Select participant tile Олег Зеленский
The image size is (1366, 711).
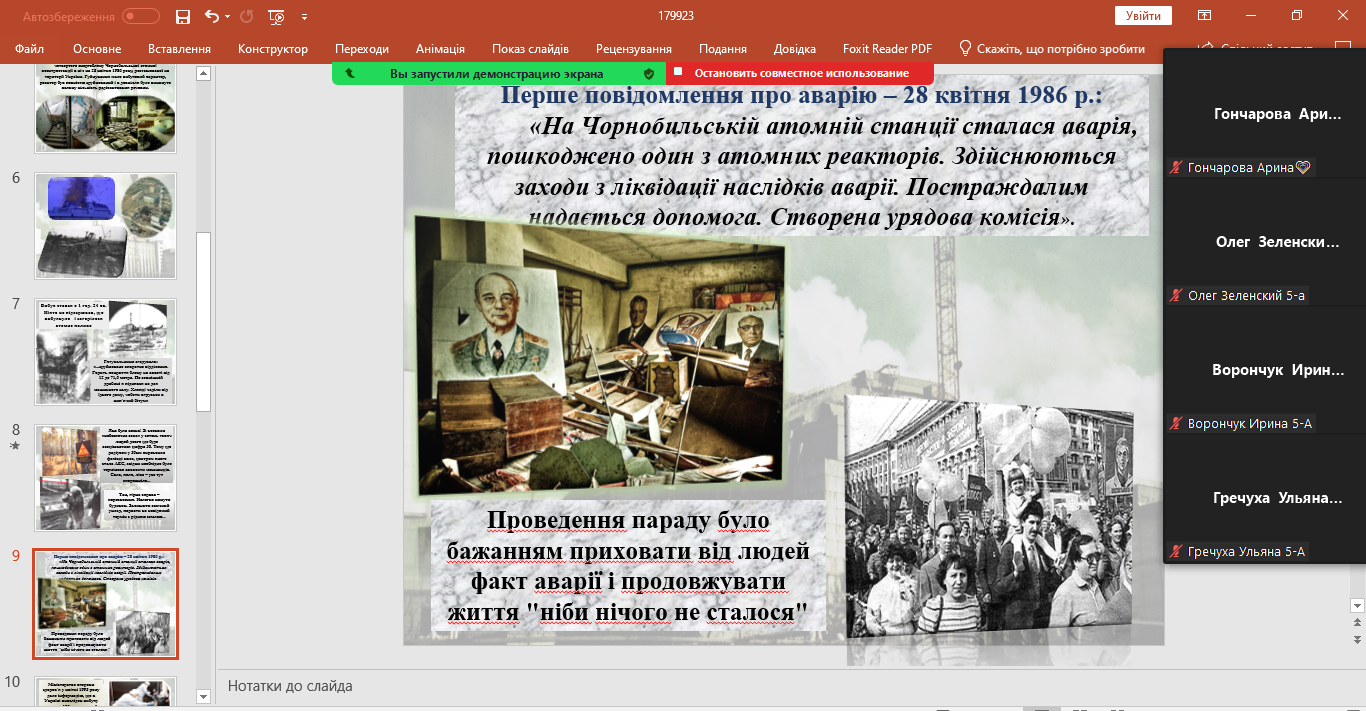[1265, 243]
